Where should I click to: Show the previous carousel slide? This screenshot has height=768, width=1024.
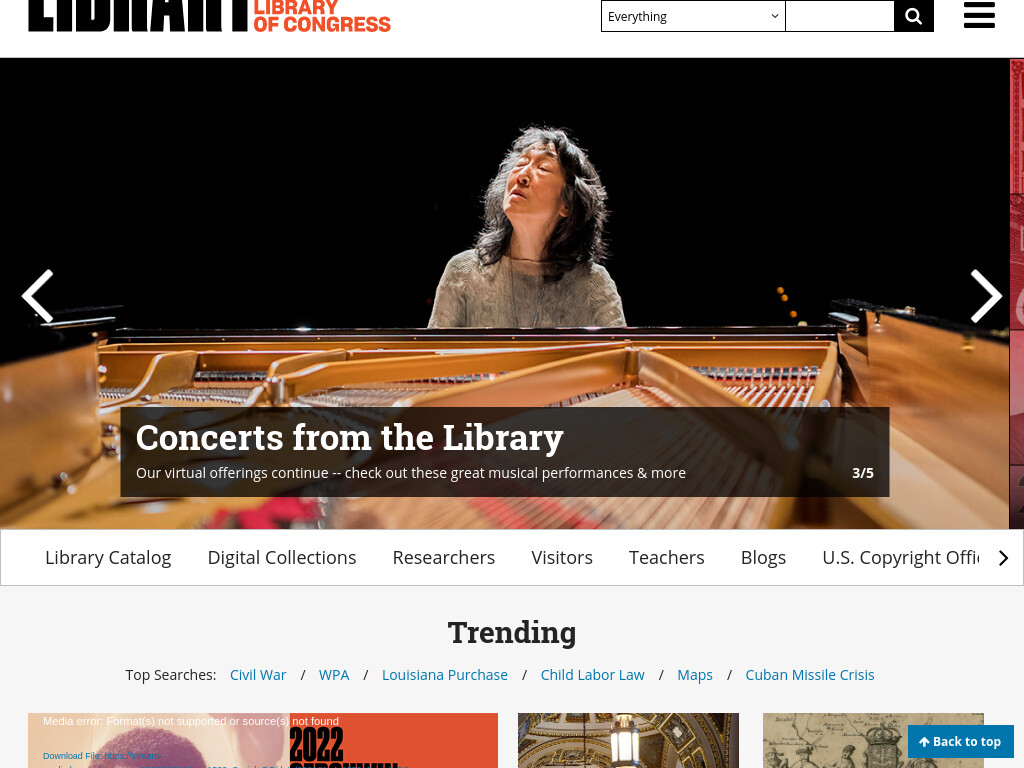[38, 296]
